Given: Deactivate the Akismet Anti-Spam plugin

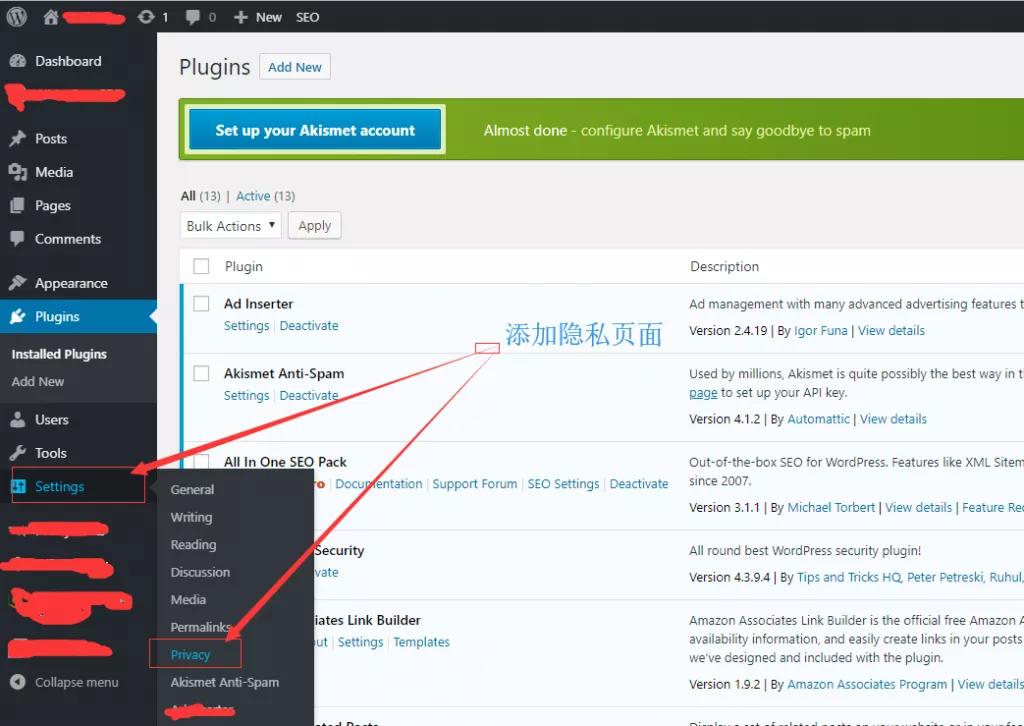Looking at the screenshot, I should 309,395.
